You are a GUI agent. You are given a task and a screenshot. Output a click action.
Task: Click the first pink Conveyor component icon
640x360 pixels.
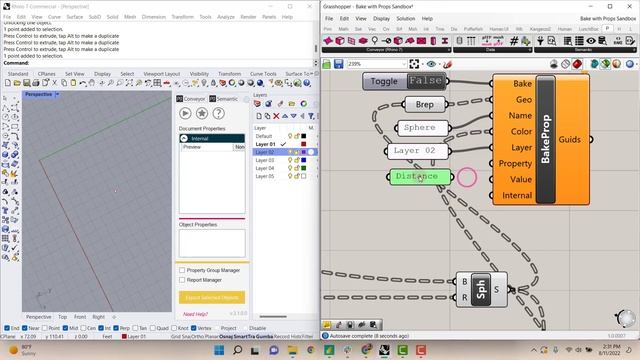[x=329, y=41]
